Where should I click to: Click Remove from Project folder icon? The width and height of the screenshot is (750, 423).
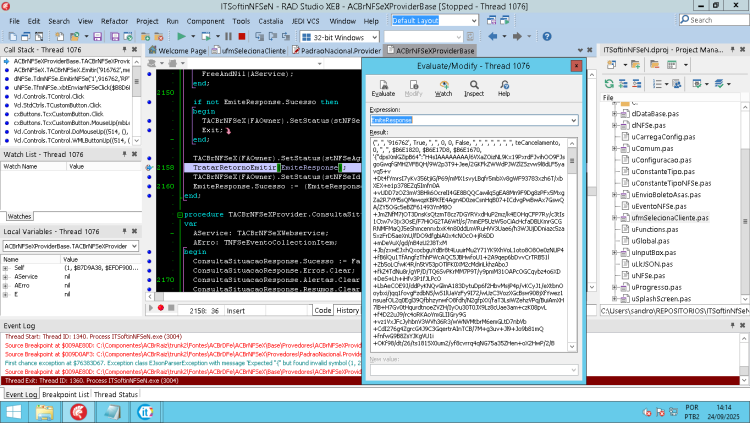[x=654, y=65]
